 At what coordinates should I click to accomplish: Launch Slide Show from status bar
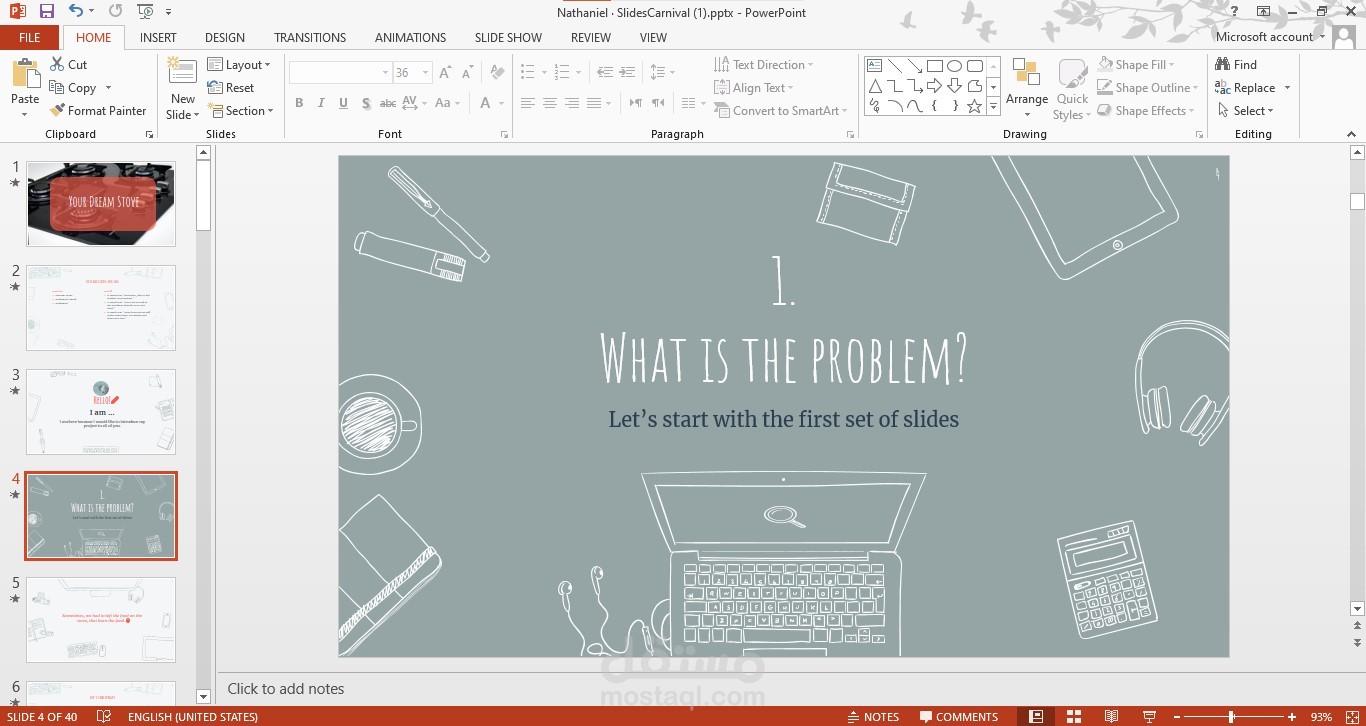[x=1149, y=716]
